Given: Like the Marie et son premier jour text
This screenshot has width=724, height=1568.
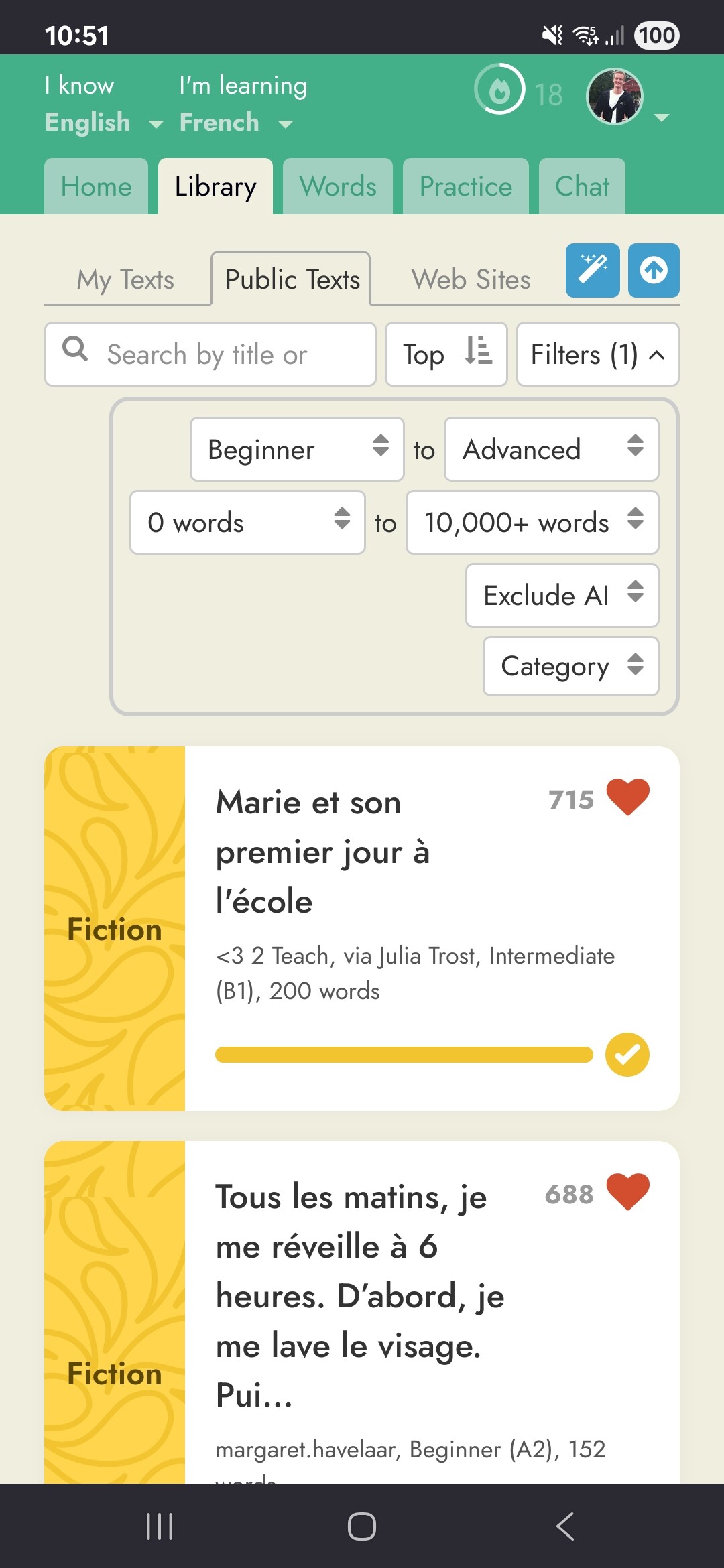Looking at the screenshot, I should (627, 797).
